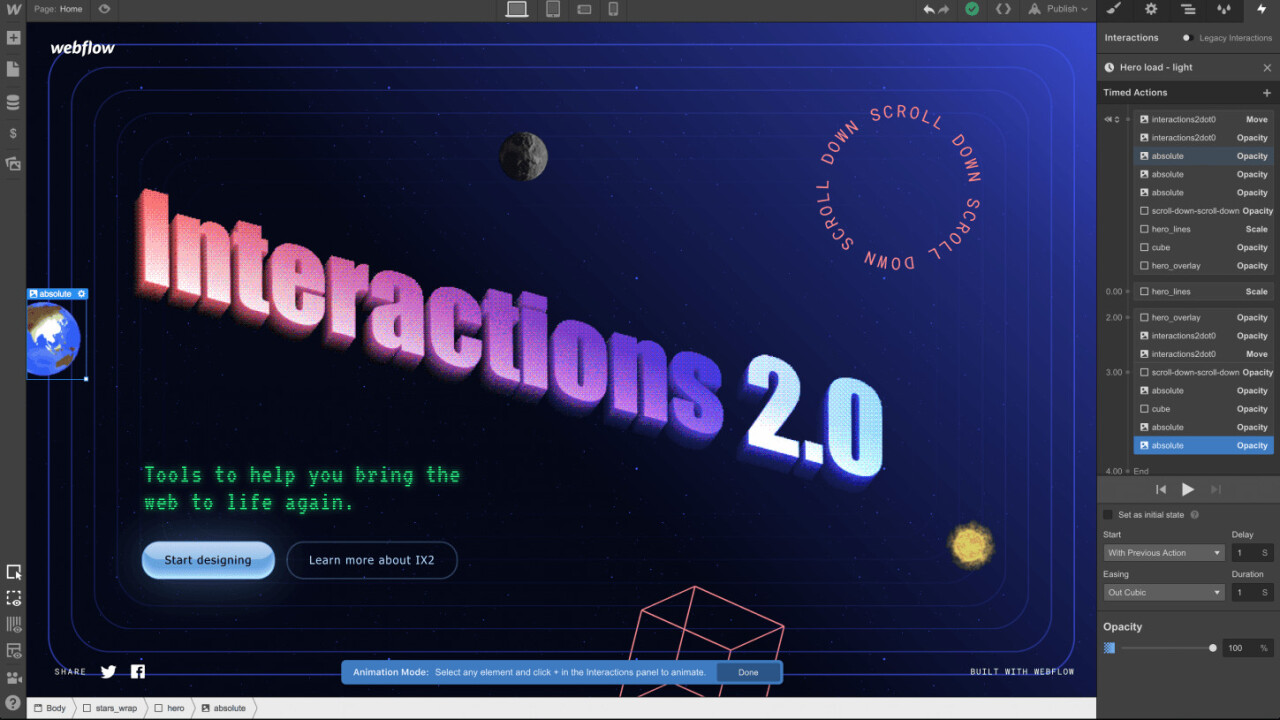Open settings gear on absolute label

point(82,294)
